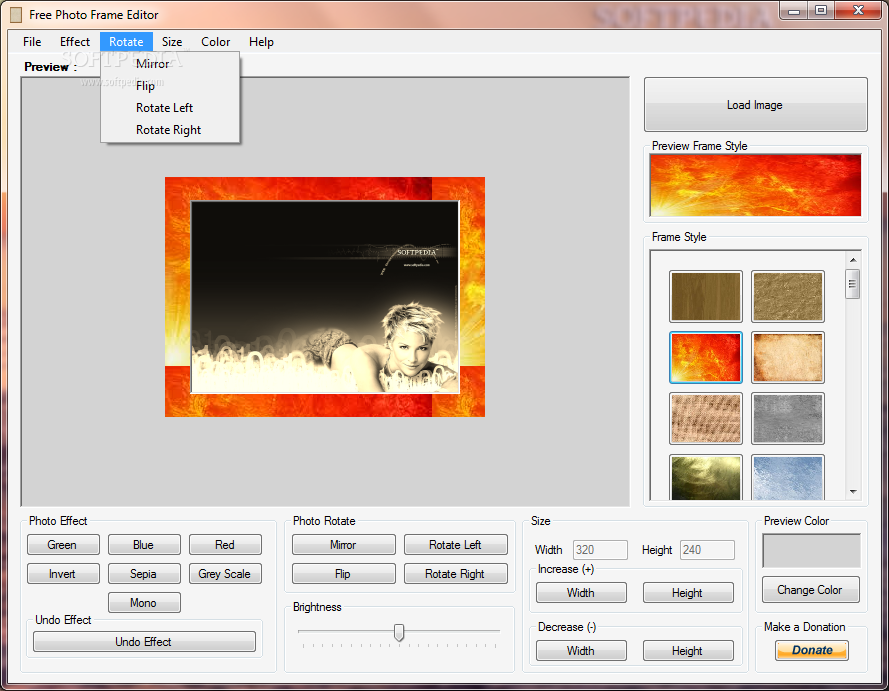889x691 pixels.
Task: Choose the burlap fabric frame style
Action: pyautogui.click(x=705, y=418)
